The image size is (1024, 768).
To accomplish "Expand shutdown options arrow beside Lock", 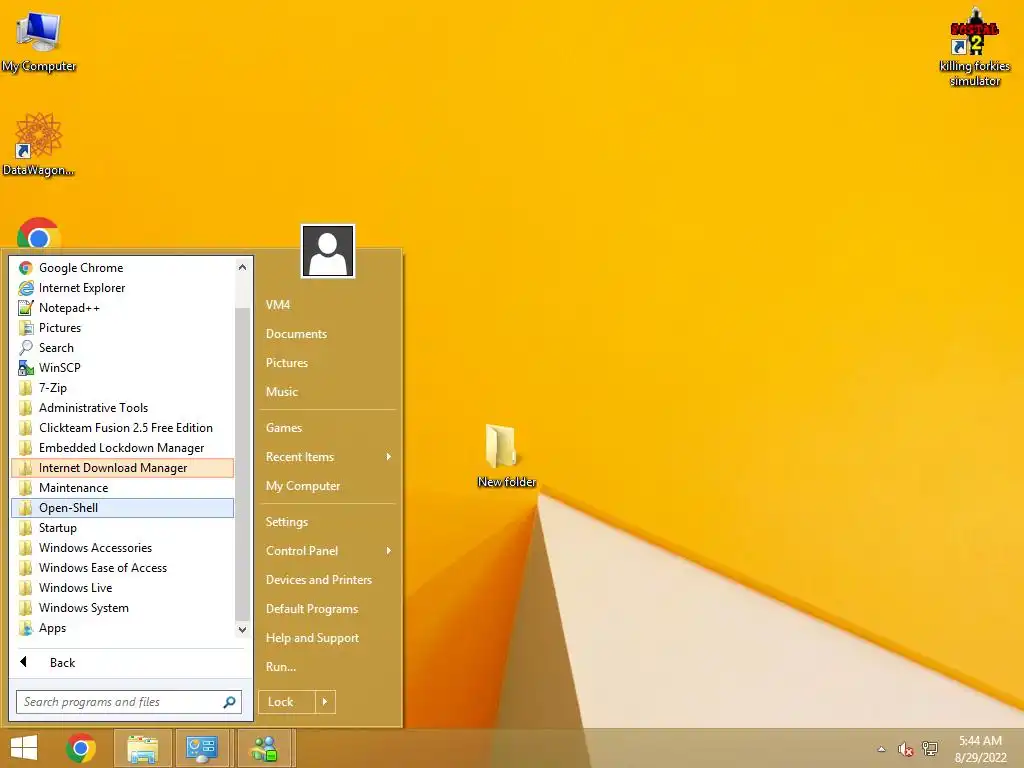I will point(325,702).
